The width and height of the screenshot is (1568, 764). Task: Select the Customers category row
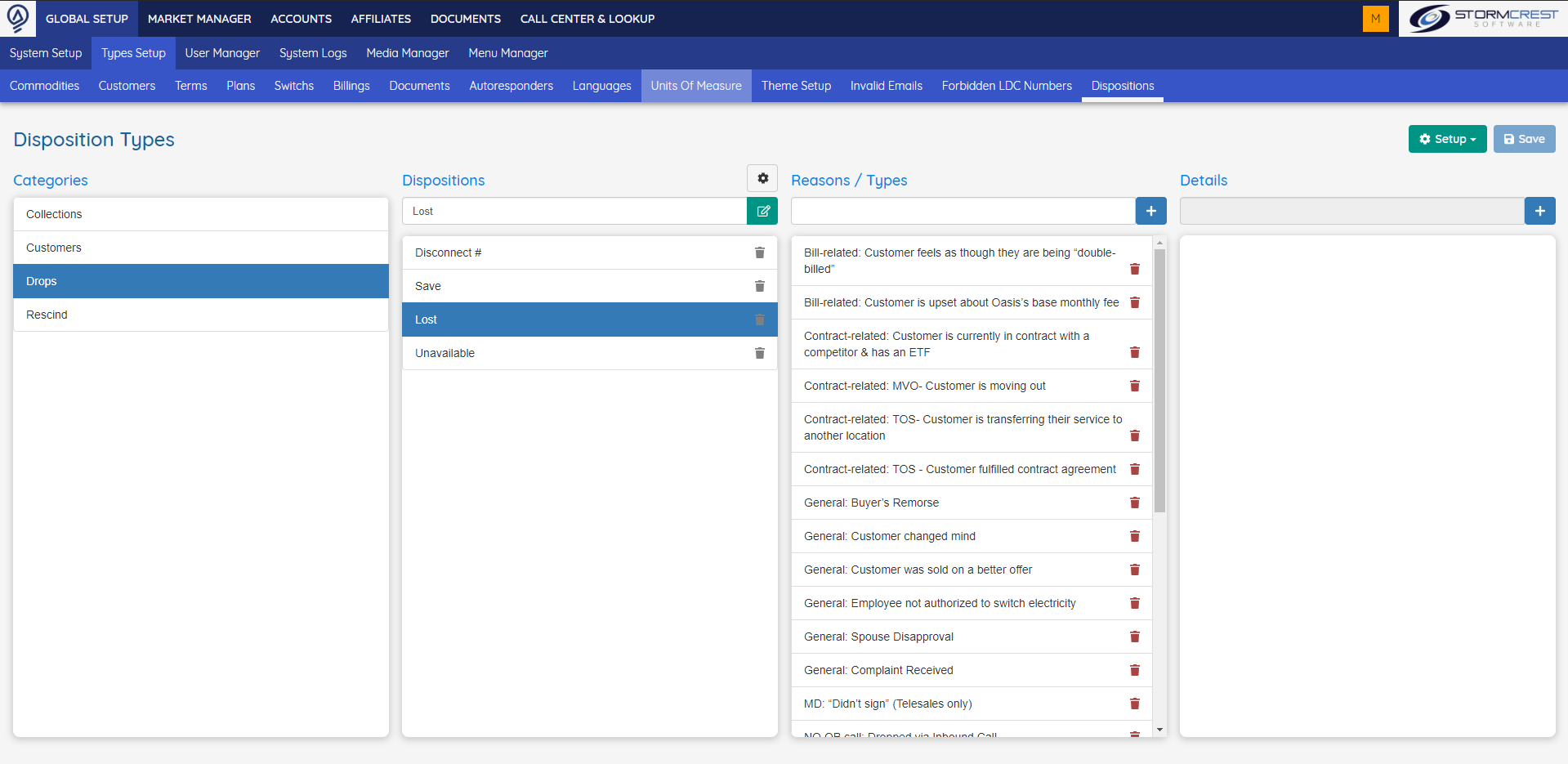pos(201,248)
